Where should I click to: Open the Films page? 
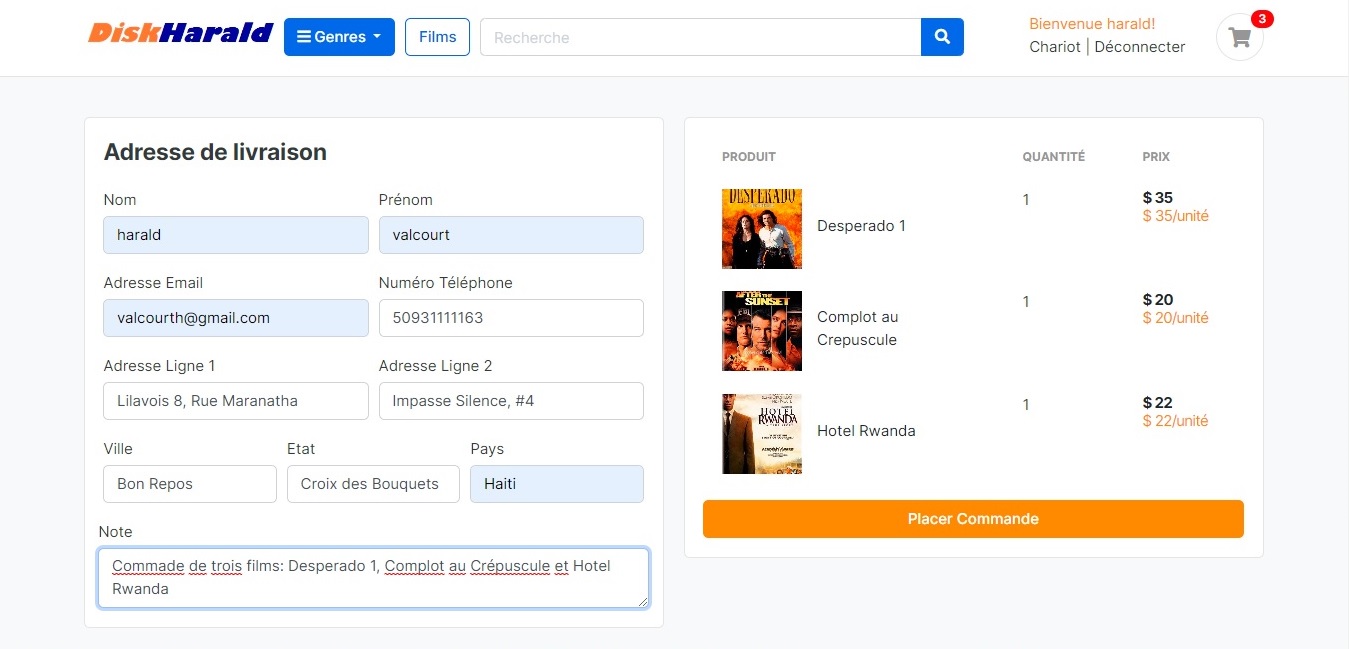(x=437, y=37)
